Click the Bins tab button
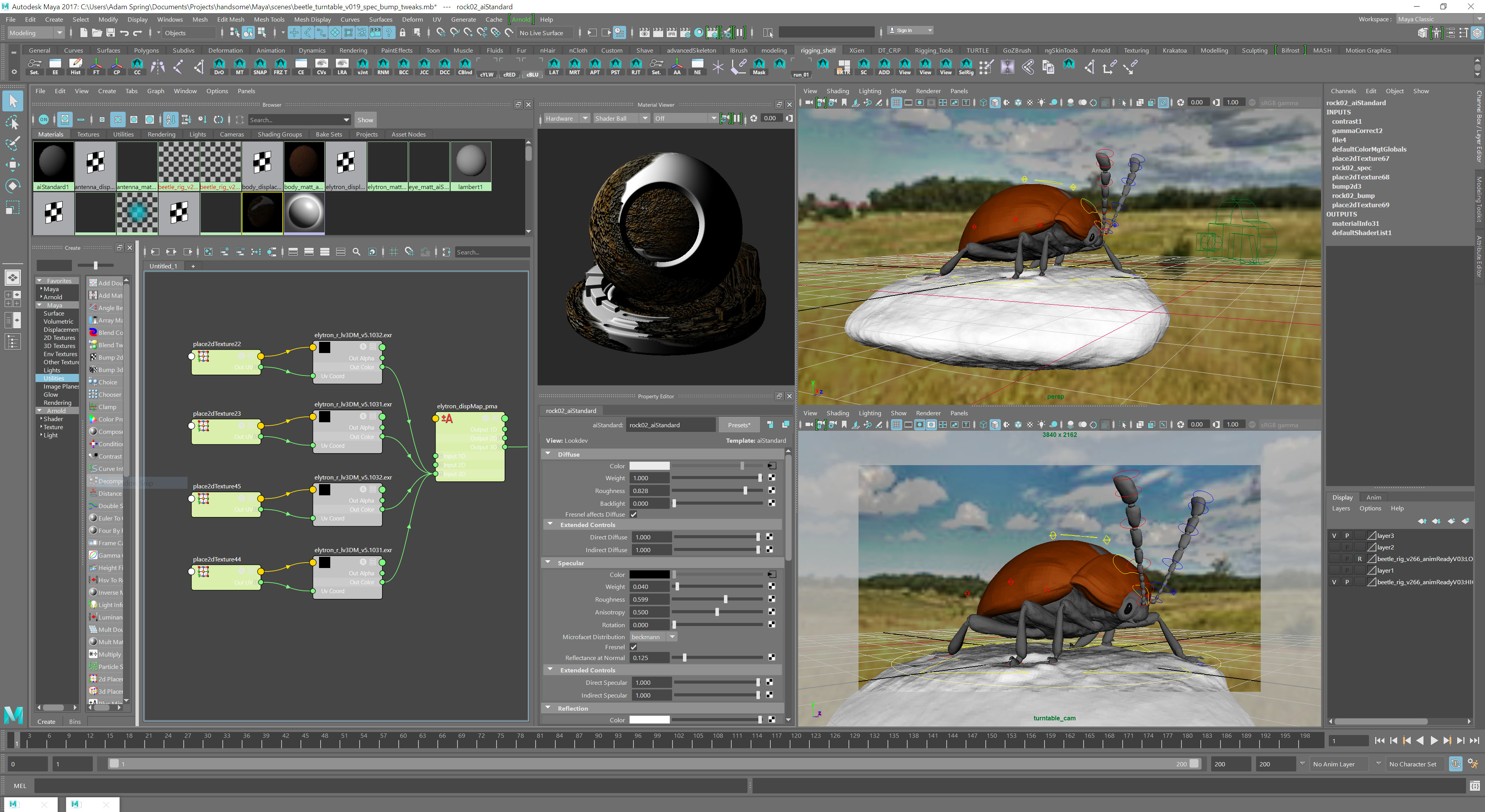The width and height of the screenshot is (1485, 812). 75,722
